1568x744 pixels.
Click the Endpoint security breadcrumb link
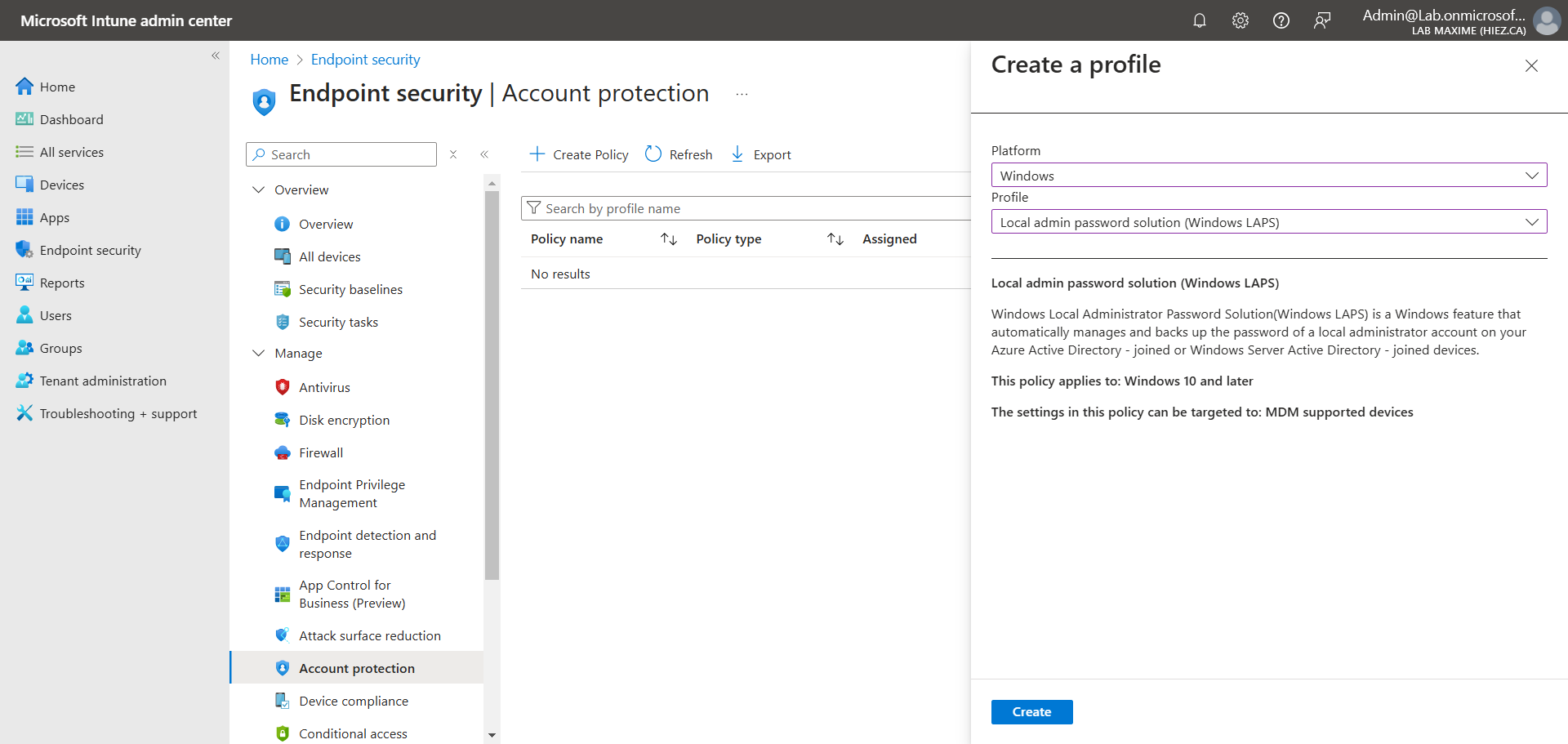(365, 60)
